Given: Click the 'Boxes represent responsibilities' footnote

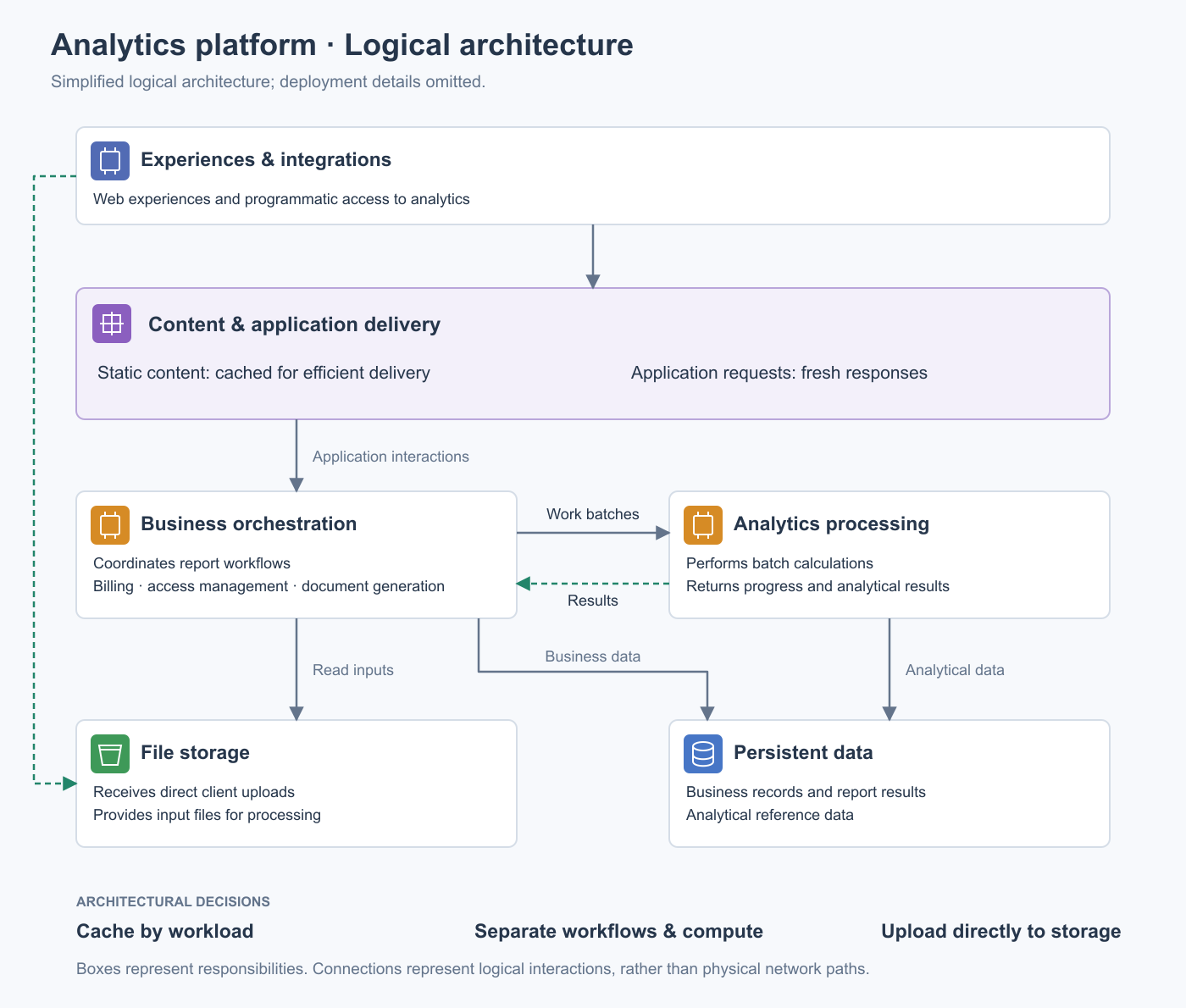Looking at the screenshot, I should click(x=473, y=969).
